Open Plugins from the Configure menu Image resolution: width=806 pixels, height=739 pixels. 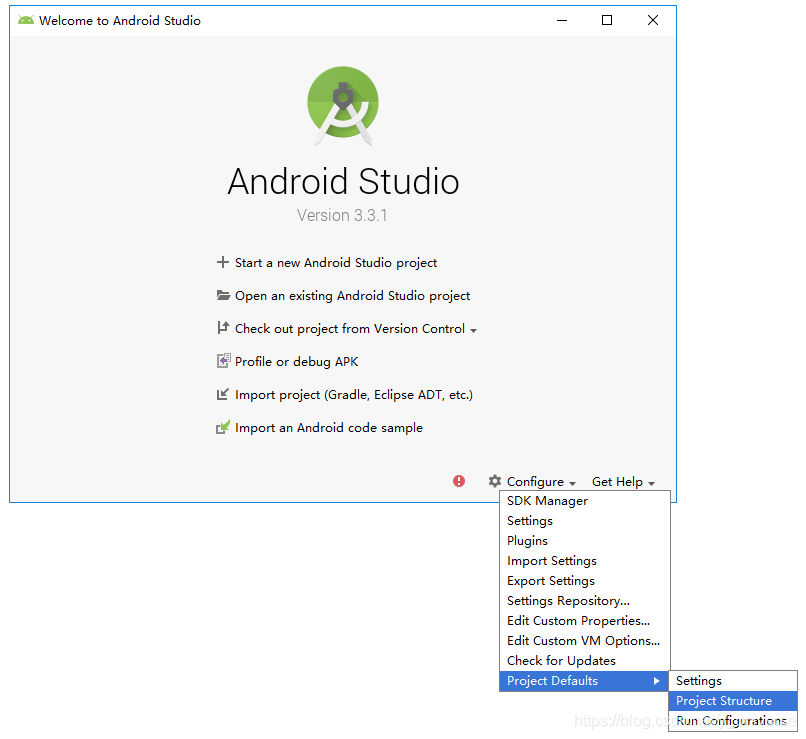(527, 540)
